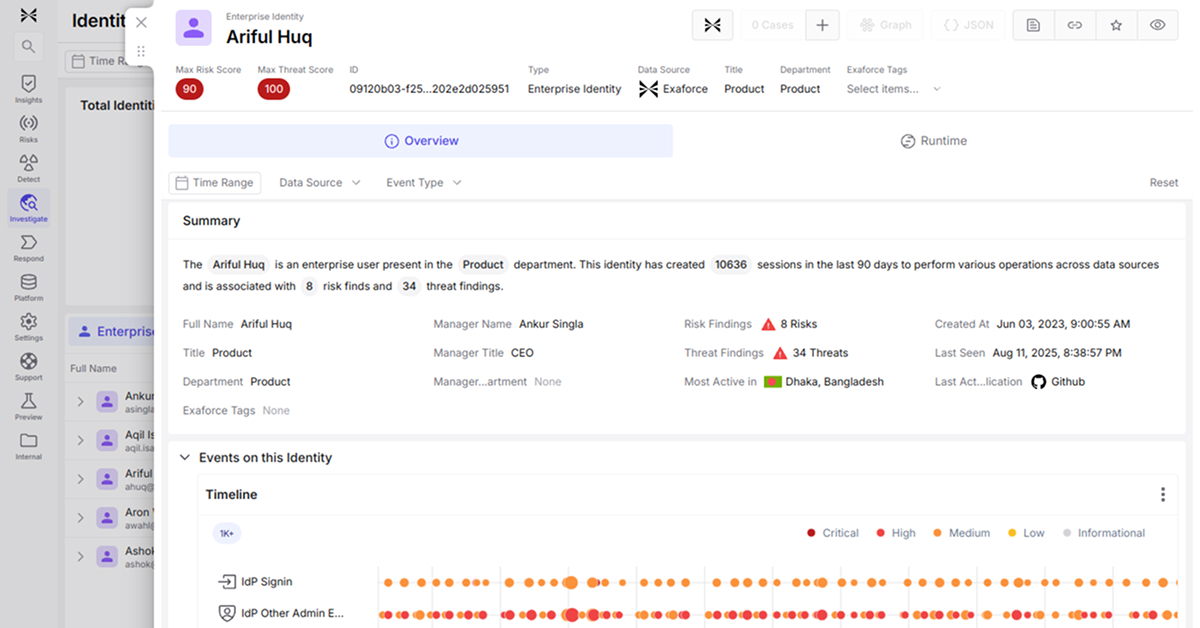This screenshot has width=1200, height=628.
Task: Open the Time Range filter in the panel
Action: [215, 183]
